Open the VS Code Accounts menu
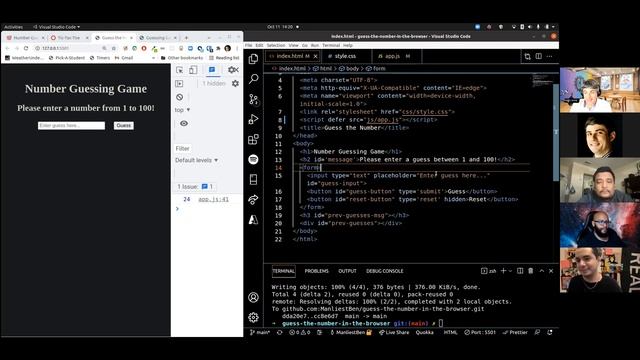 [x=253, y=297]
